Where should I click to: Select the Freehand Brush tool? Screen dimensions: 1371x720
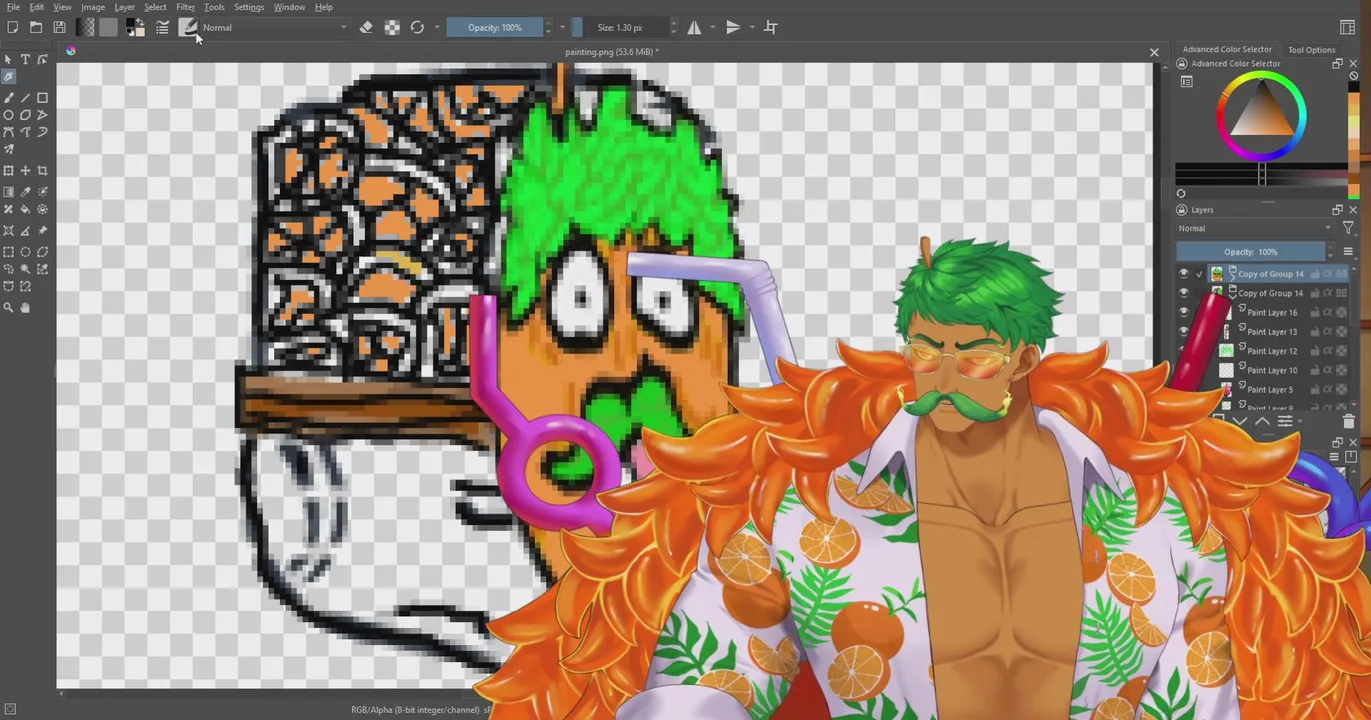coord(9,98)
